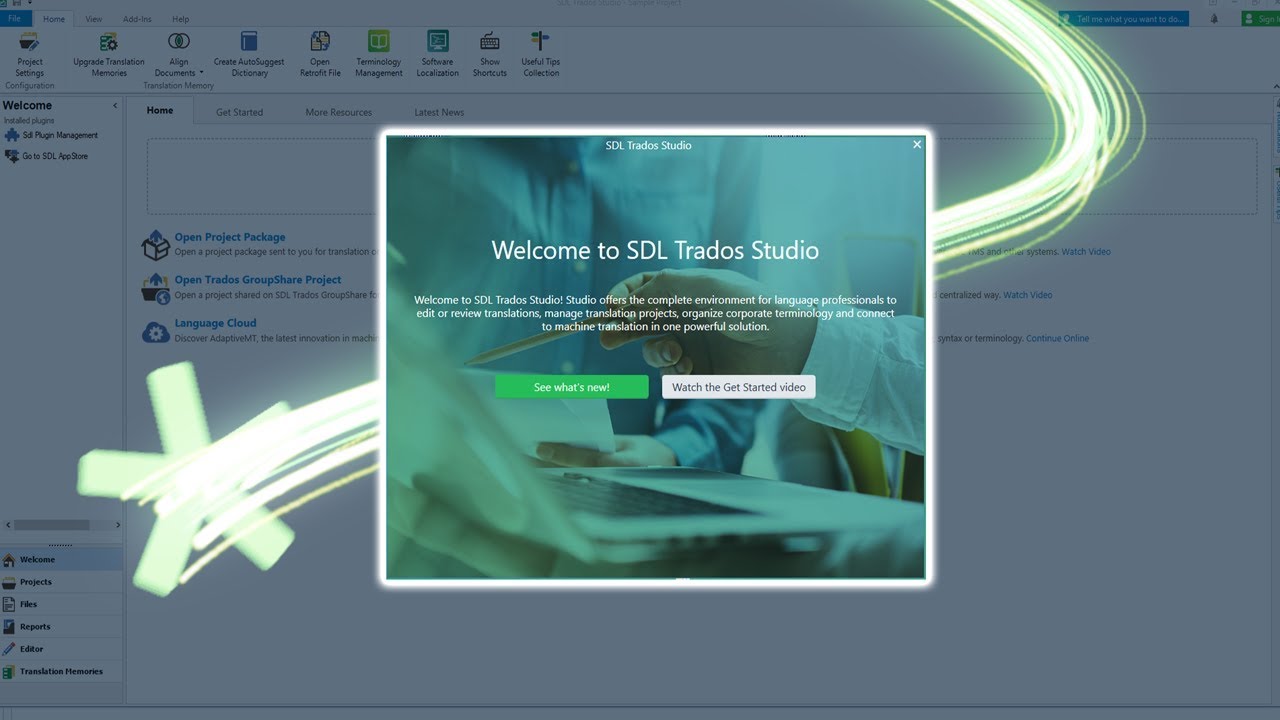Click GroupShare Project basket icon
The height and width of the screenshot is (720, 1280).
(x=155, y=288)
